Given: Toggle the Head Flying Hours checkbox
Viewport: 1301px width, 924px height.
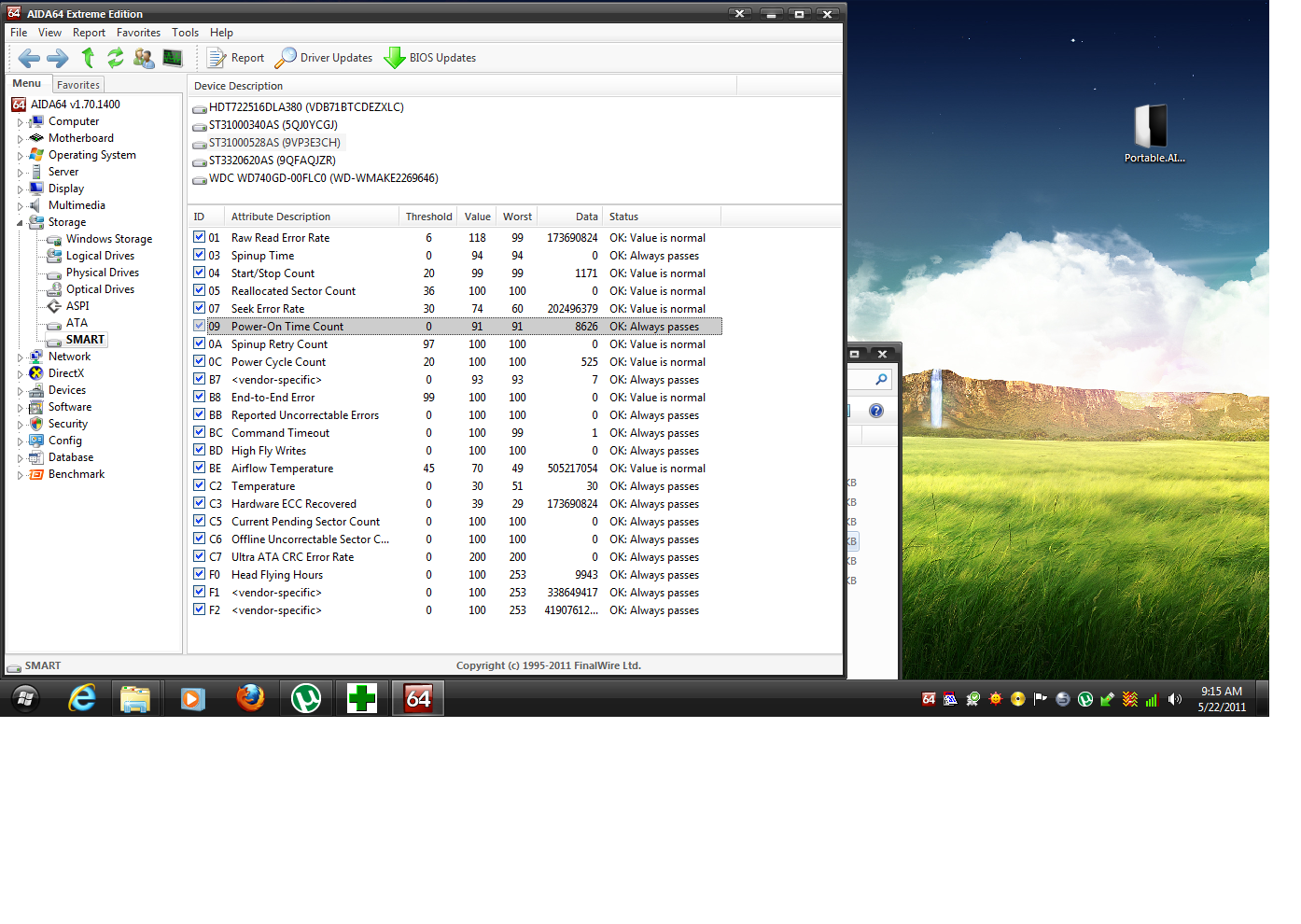Looking at the screenshot, I should click(x=200, y=574).
